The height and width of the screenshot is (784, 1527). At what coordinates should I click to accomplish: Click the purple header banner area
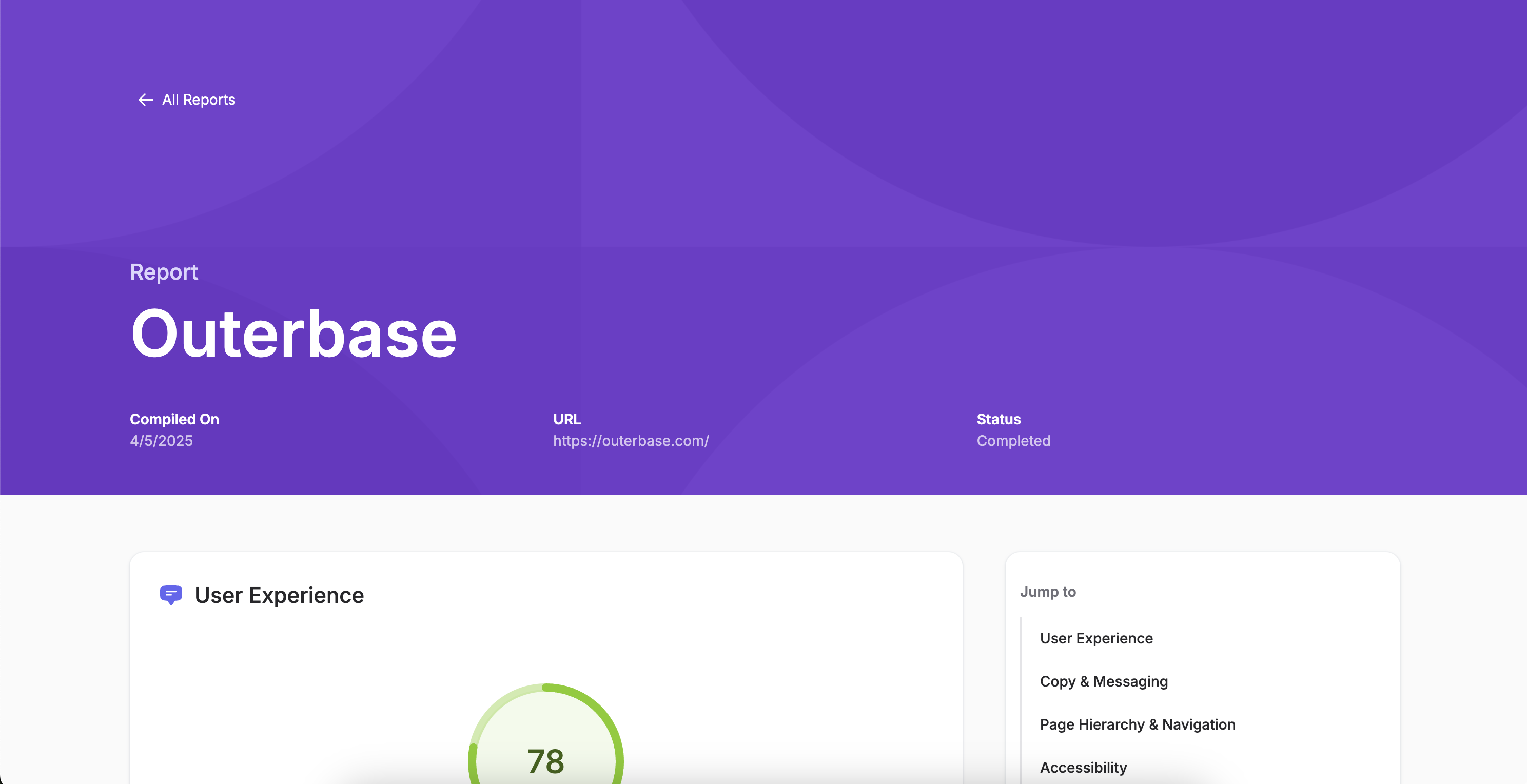coord(763,178)
